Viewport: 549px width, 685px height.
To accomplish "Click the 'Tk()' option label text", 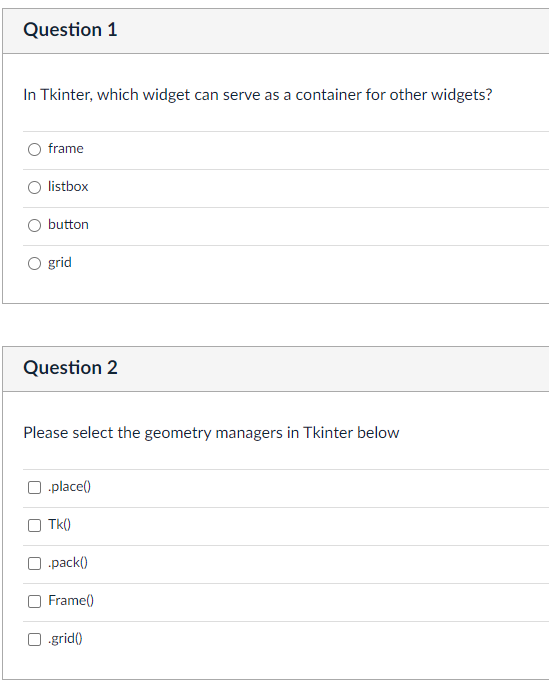I will point(59,525).
